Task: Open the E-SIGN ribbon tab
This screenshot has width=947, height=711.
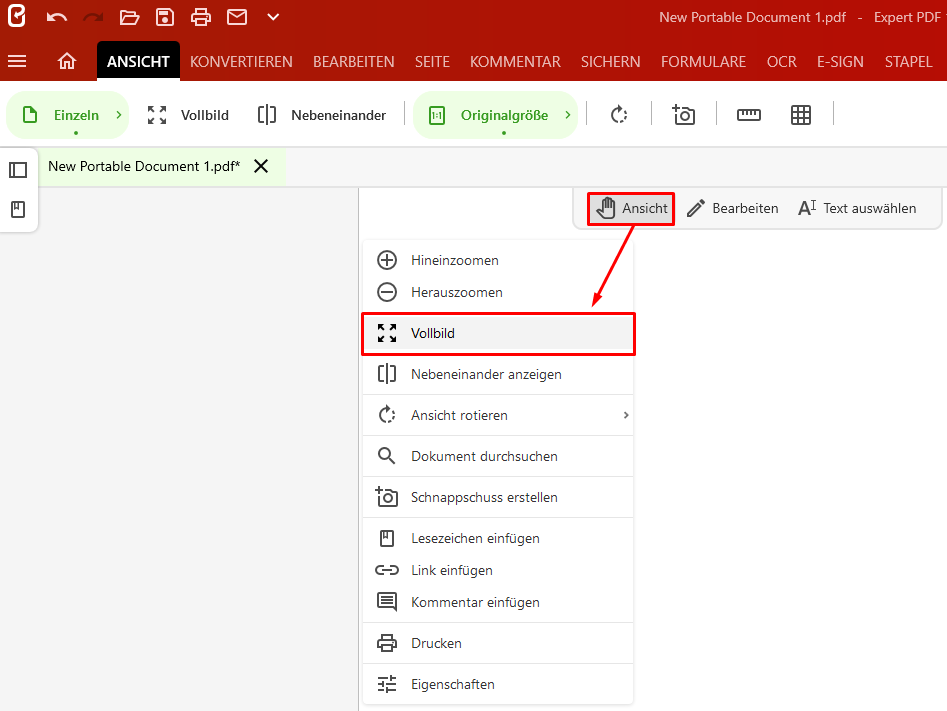Action: pos(840,62)
